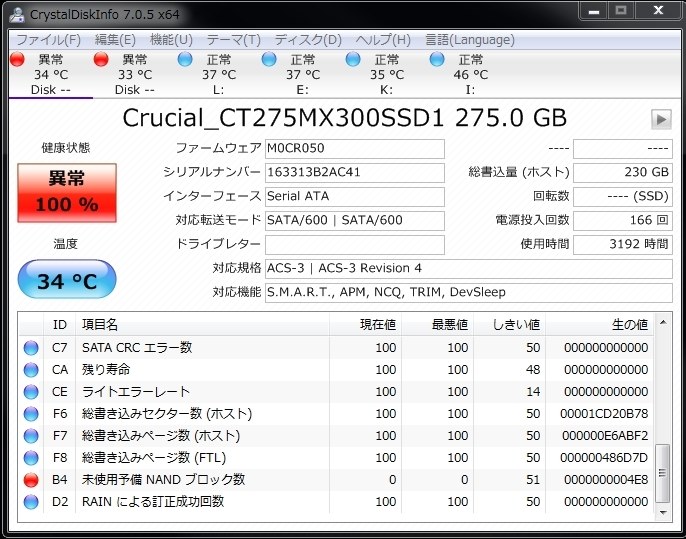Click the serial number field 163313B2AC41

click(x=355, y=173)
